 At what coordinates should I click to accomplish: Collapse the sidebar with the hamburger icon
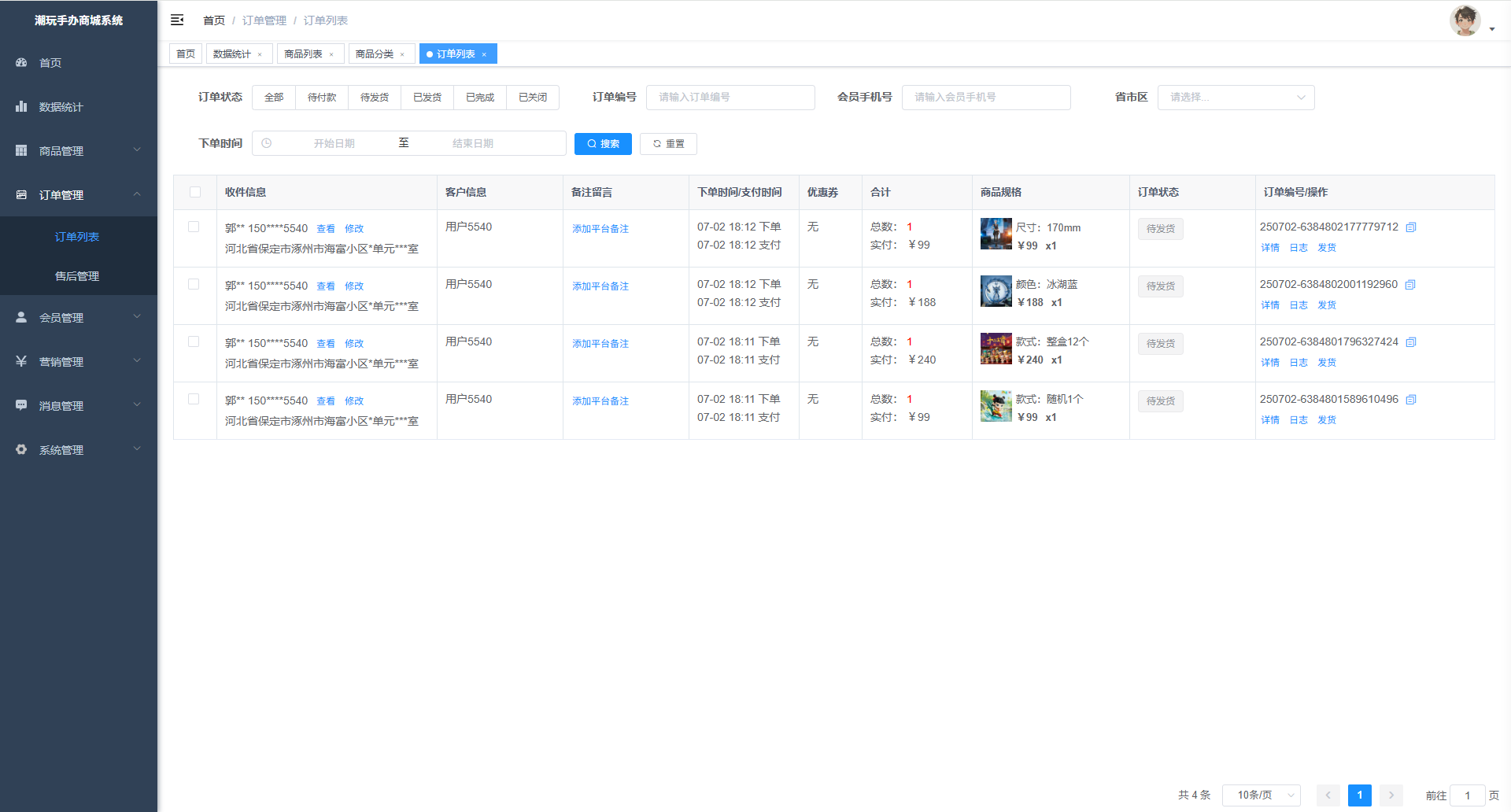177,20
